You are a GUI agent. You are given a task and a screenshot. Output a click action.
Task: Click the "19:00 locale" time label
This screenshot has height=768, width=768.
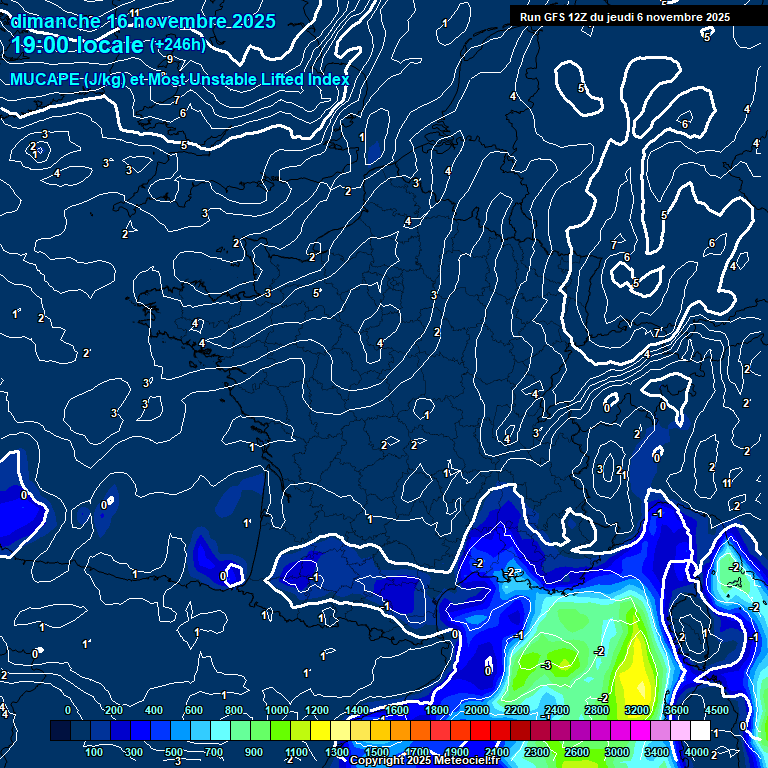click(x=77, y=45)
